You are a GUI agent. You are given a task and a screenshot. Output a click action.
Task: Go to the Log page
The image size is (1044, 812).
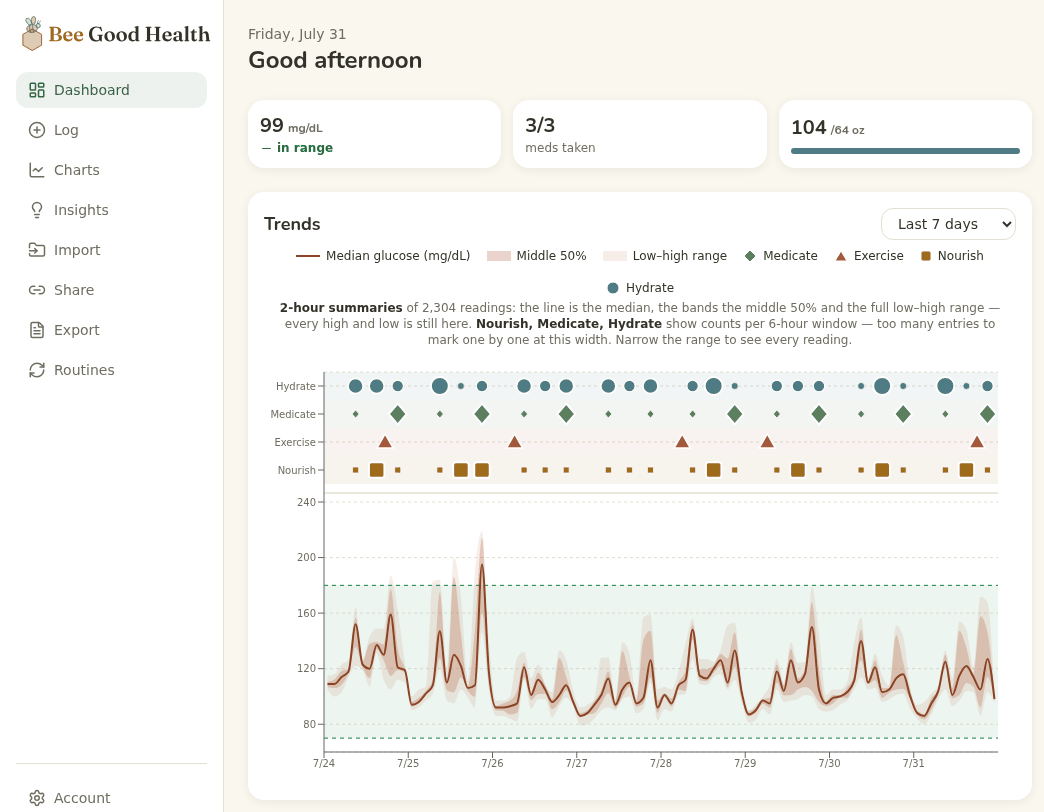point(111,130)
